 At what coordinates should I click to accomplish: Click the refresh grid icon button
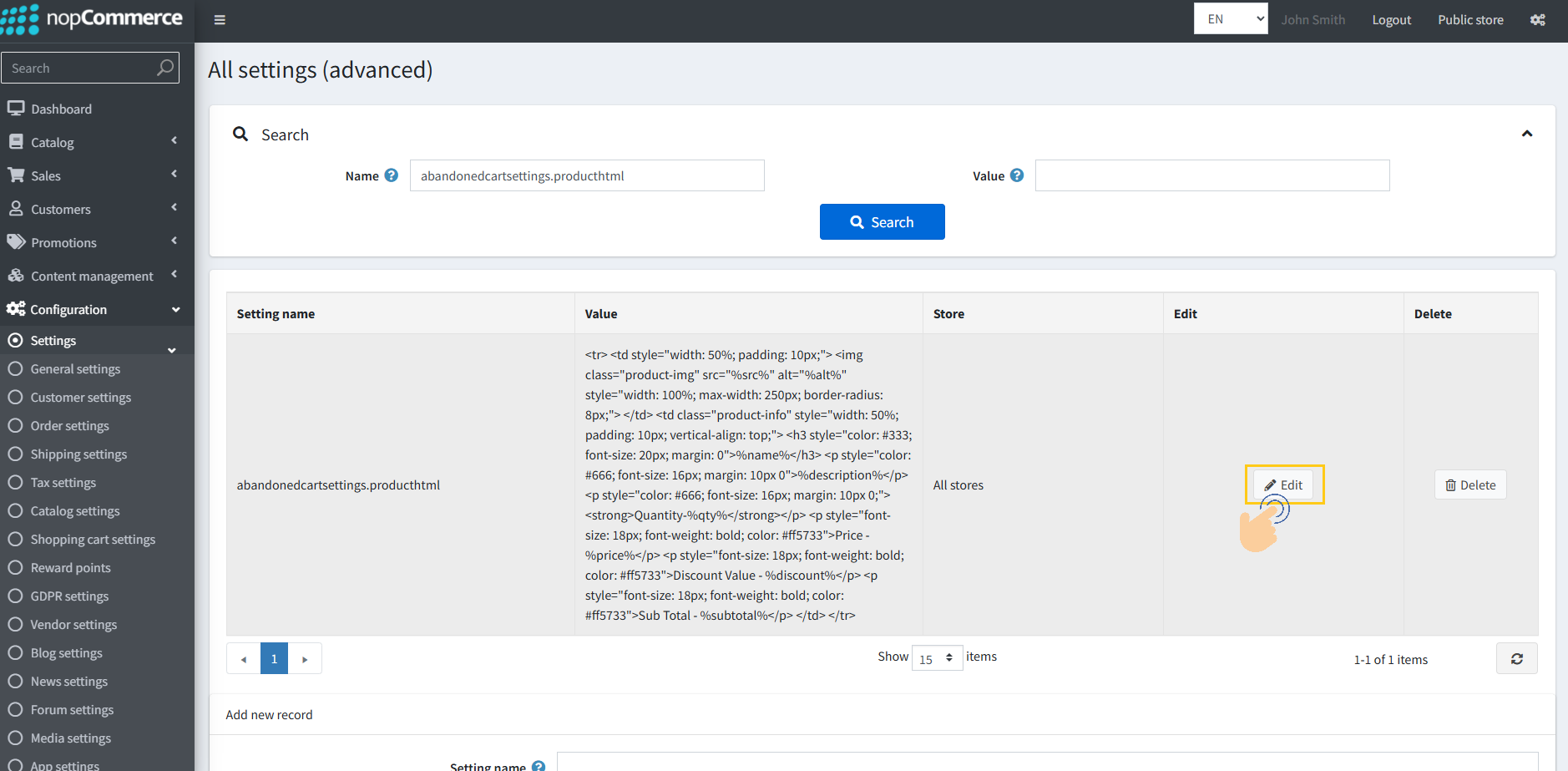click(1516, 659)
